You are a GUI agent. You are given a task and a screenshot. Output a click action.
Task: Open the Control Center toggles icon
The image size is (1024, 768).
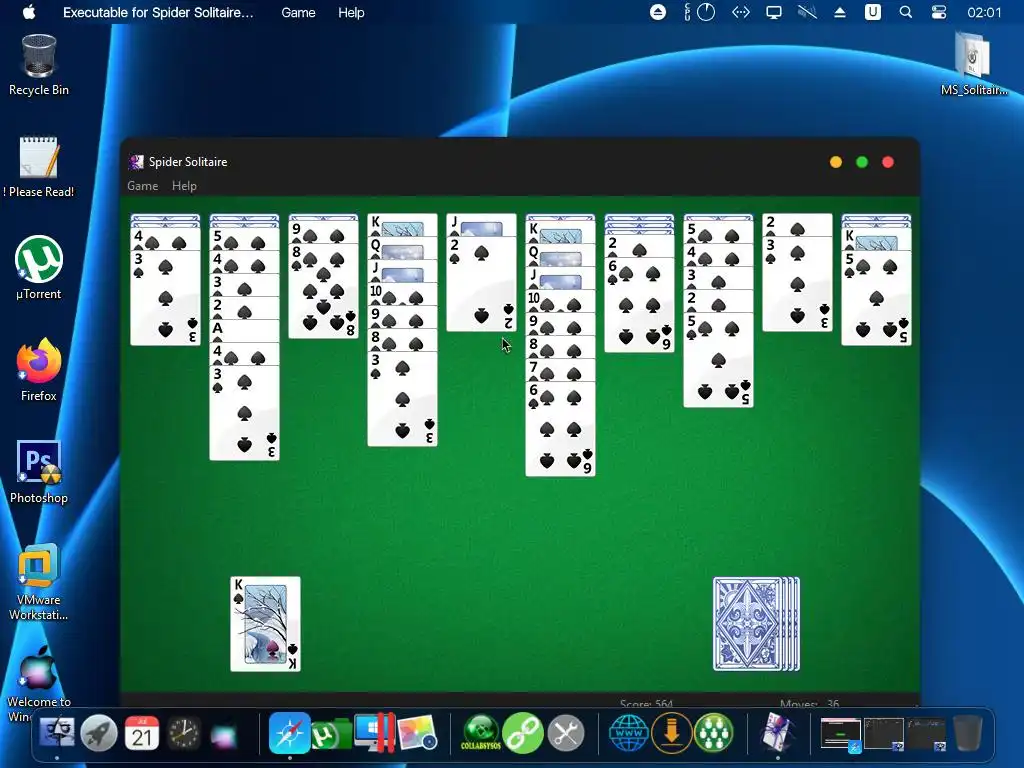click(x=938, y=12)
